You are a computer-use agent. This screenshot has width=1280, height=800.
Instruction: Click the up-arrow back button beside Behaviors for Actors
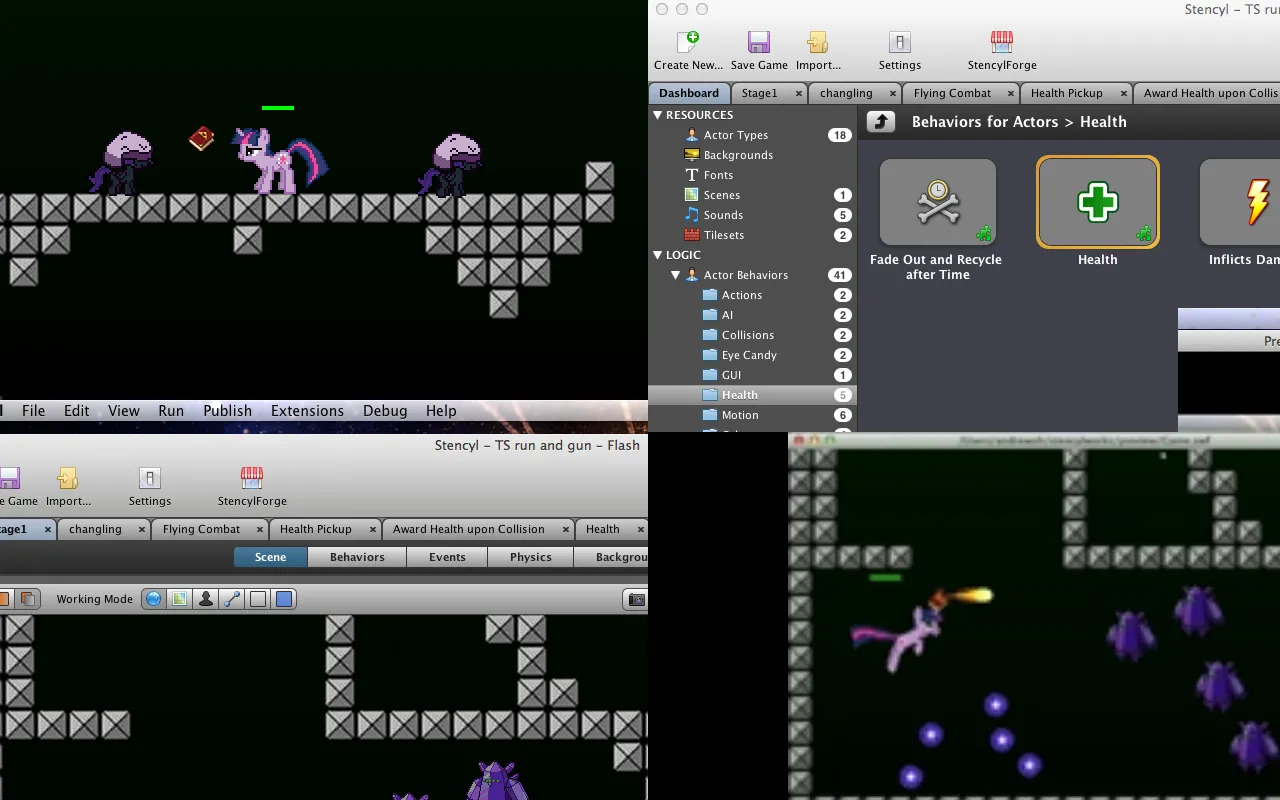tap(880, 122)
